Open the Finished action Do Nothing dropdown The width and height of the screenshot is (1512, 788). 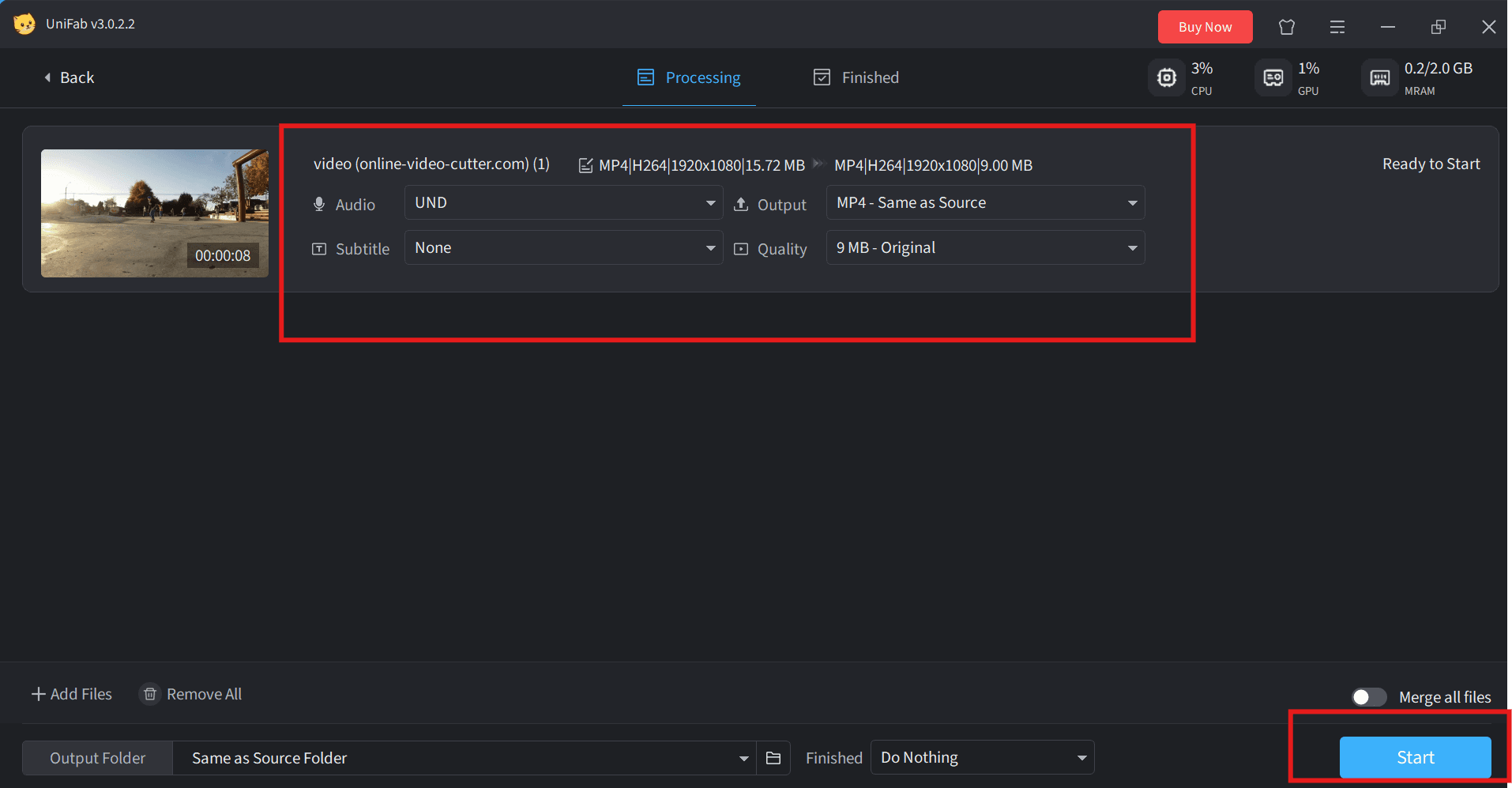pos(982,758)
